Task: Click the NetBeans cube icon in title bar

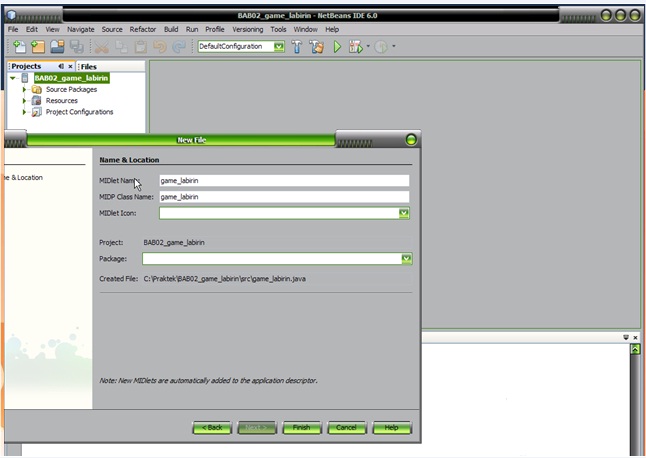Action: 12,15
